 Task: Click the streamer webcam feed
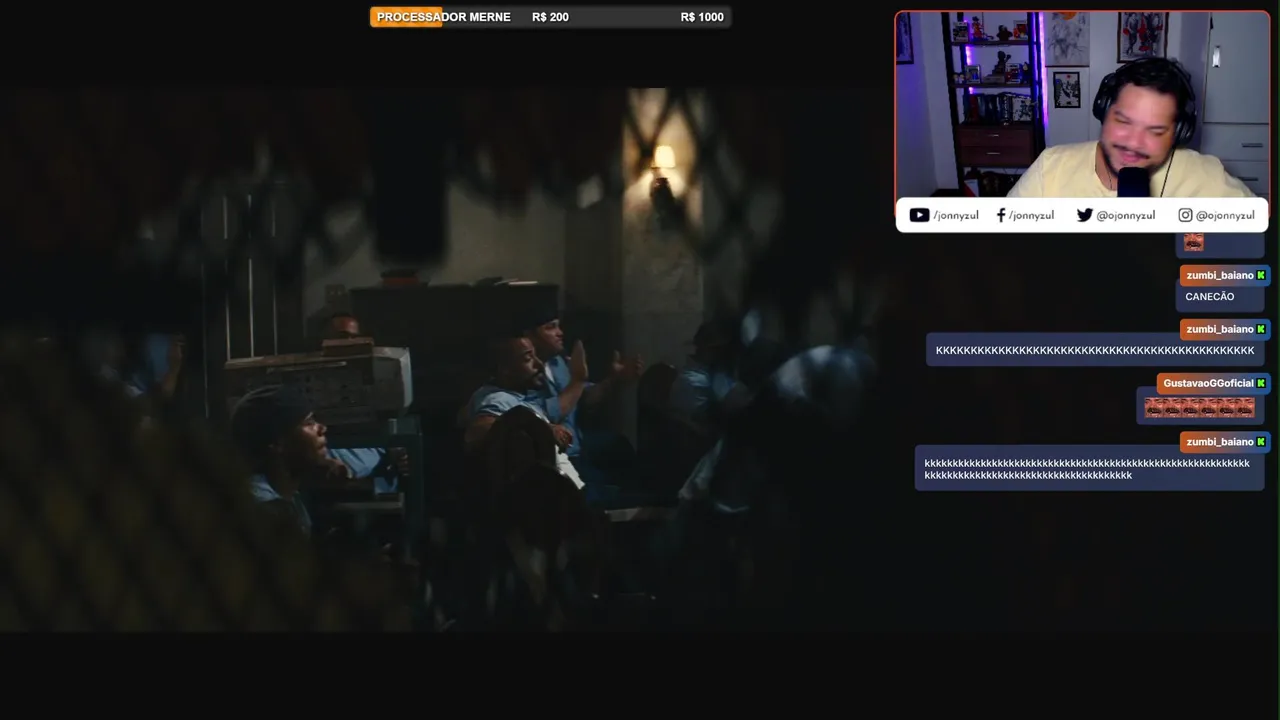(x=1082, y=105)
